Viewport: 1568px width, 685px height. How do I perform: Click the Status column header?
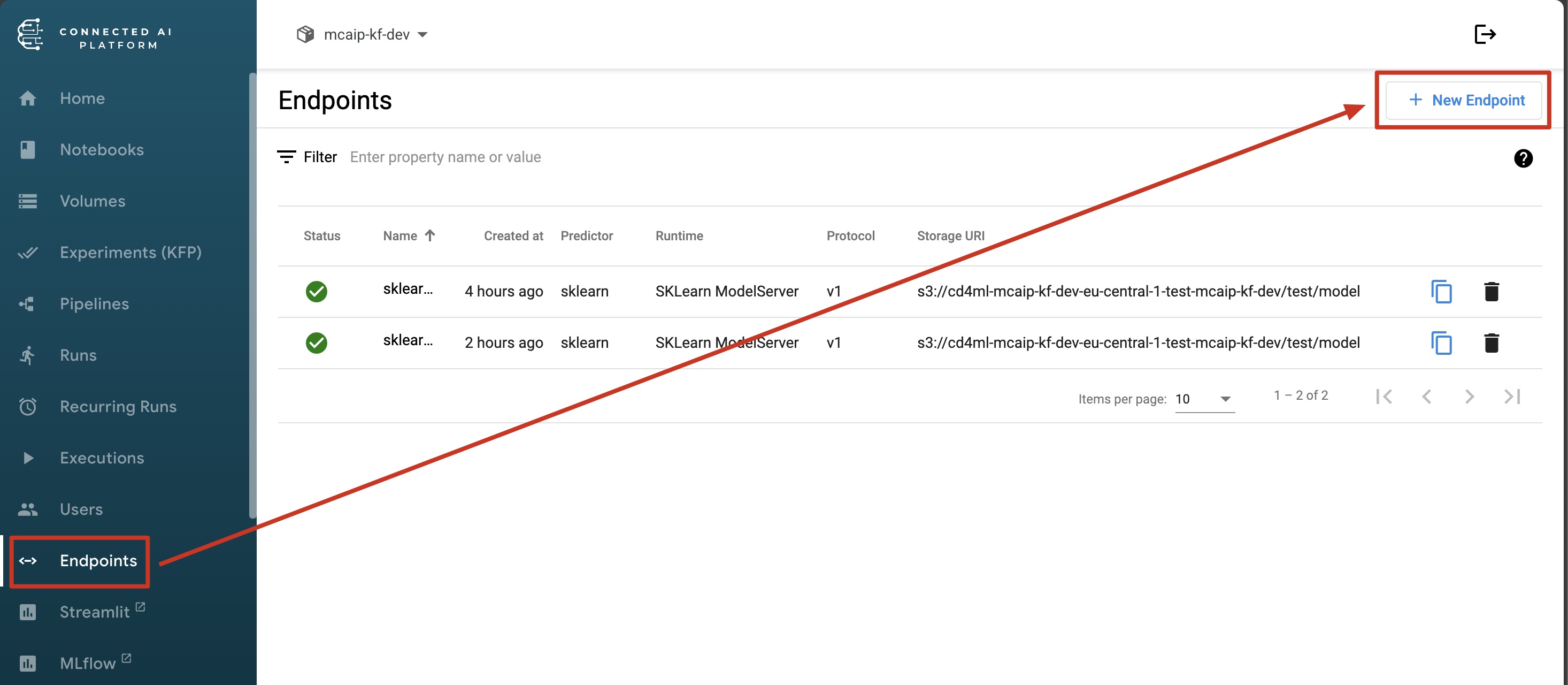321,235
